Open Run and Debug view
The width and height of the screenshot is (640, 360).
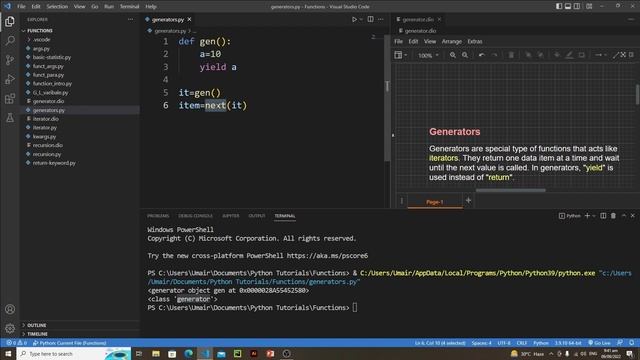tap(10, 79)
